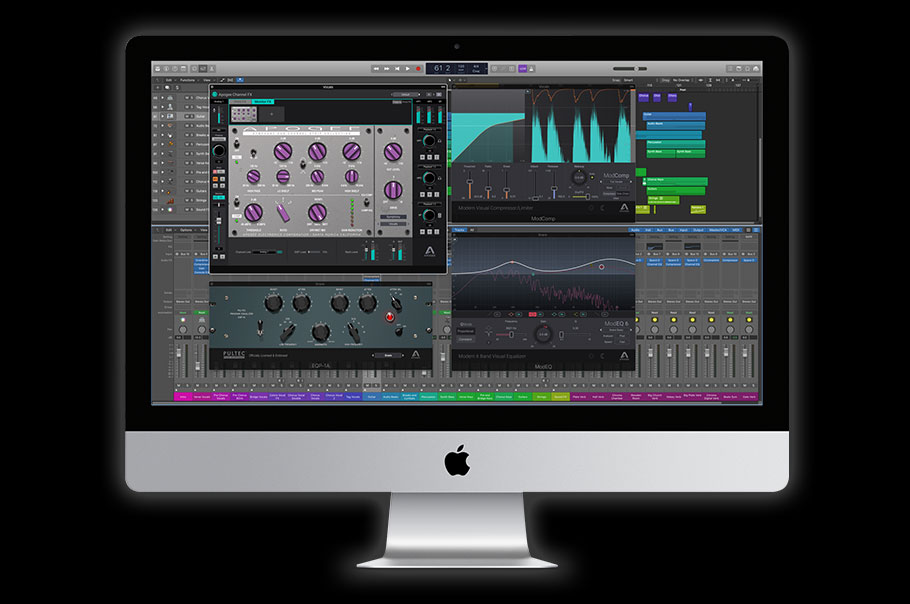Click the ModComp Makeup gain knob
The image size is (910, 604).
click(x=579, y=177)
